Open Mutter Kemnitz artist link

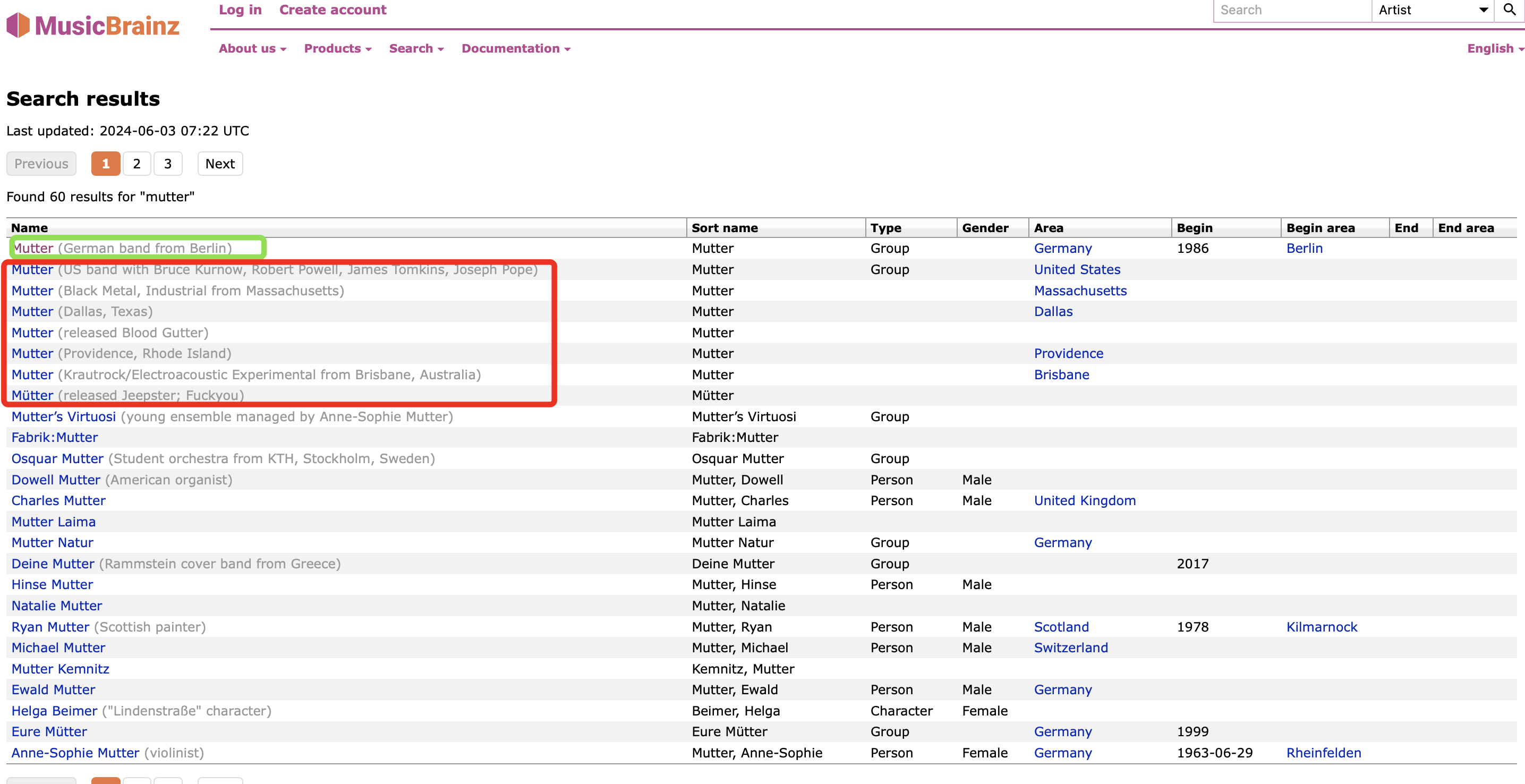61,670
